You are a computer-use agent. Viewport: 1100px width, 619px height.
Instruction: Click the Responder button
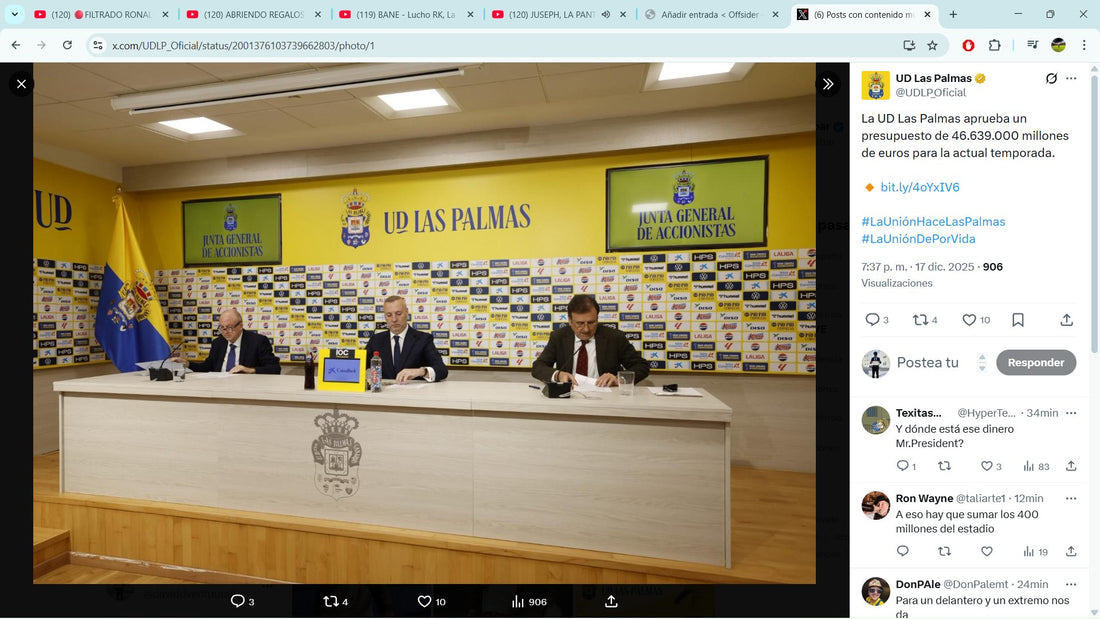click(1035, 363)
